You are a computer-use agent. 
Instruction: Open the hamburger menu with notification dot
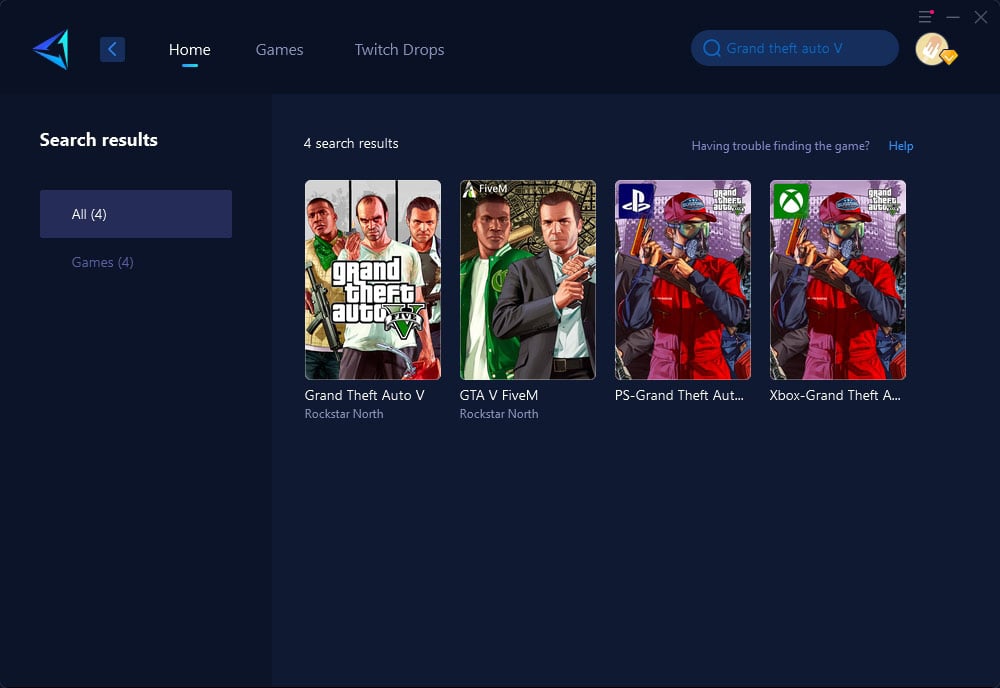pos(925,17)
